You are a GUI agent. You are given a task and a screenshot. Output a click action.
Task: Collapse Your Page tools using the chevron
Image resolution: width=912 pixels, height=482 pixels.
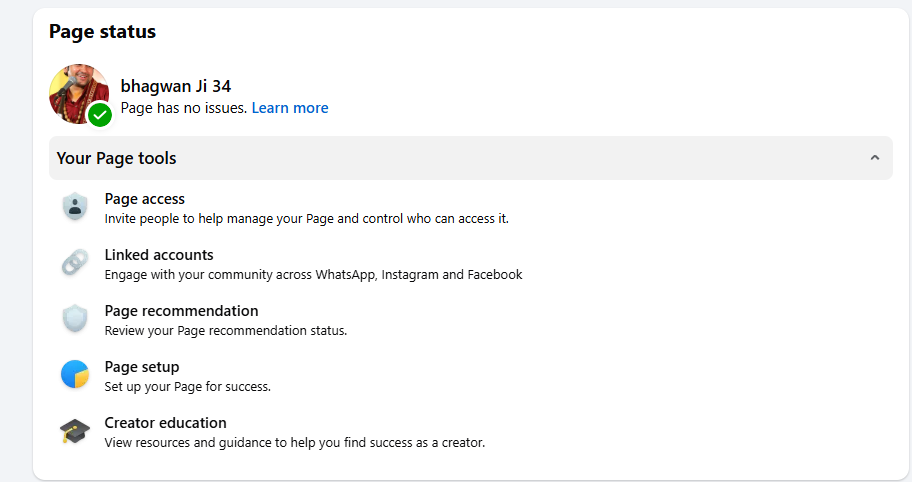(875, 158)
